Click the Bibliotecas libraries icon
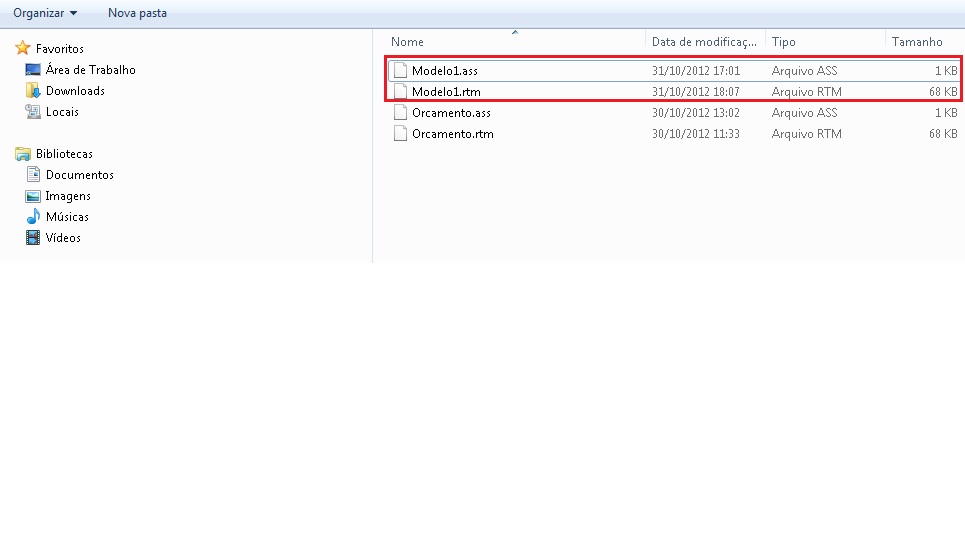 (23, 154)
